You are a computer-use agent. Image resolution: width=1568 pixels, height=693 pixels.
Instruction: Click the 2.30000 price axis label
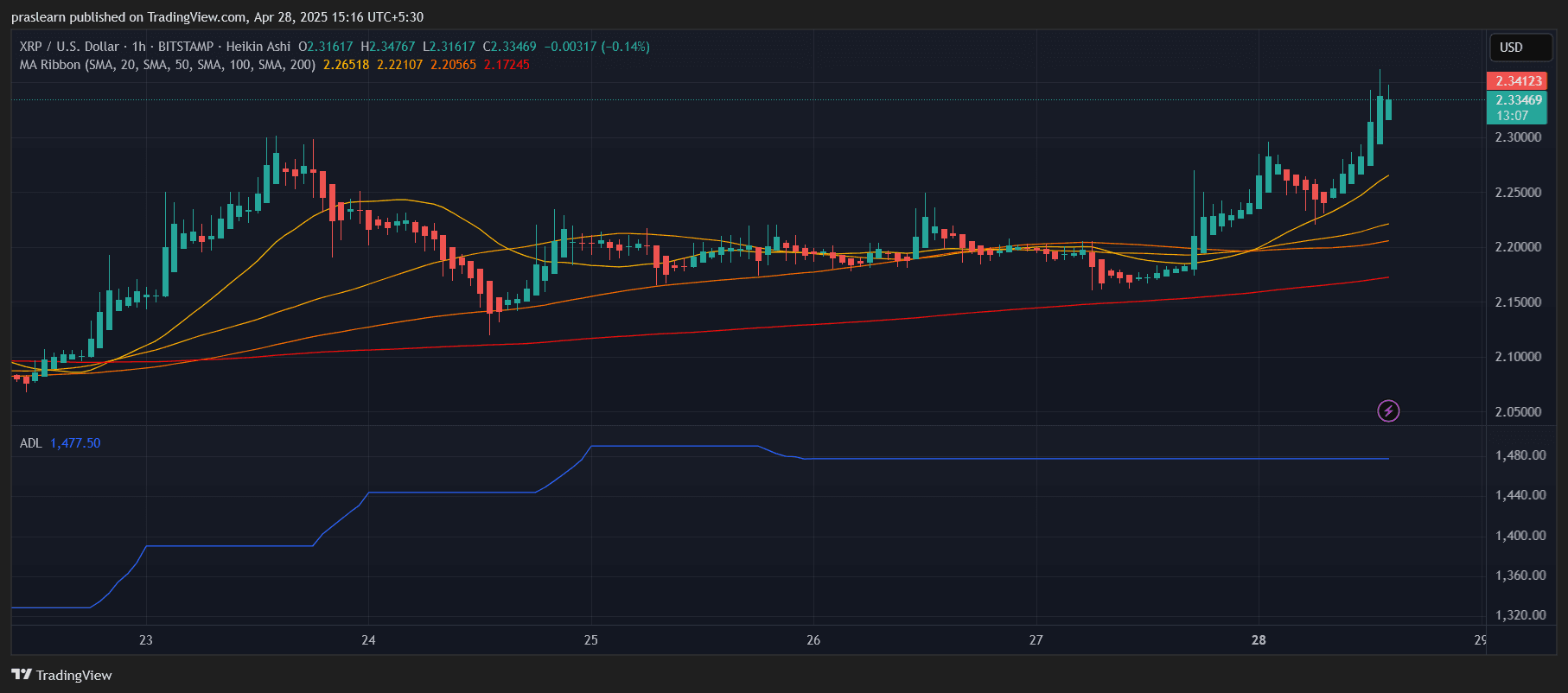[x=1518, y=137]
